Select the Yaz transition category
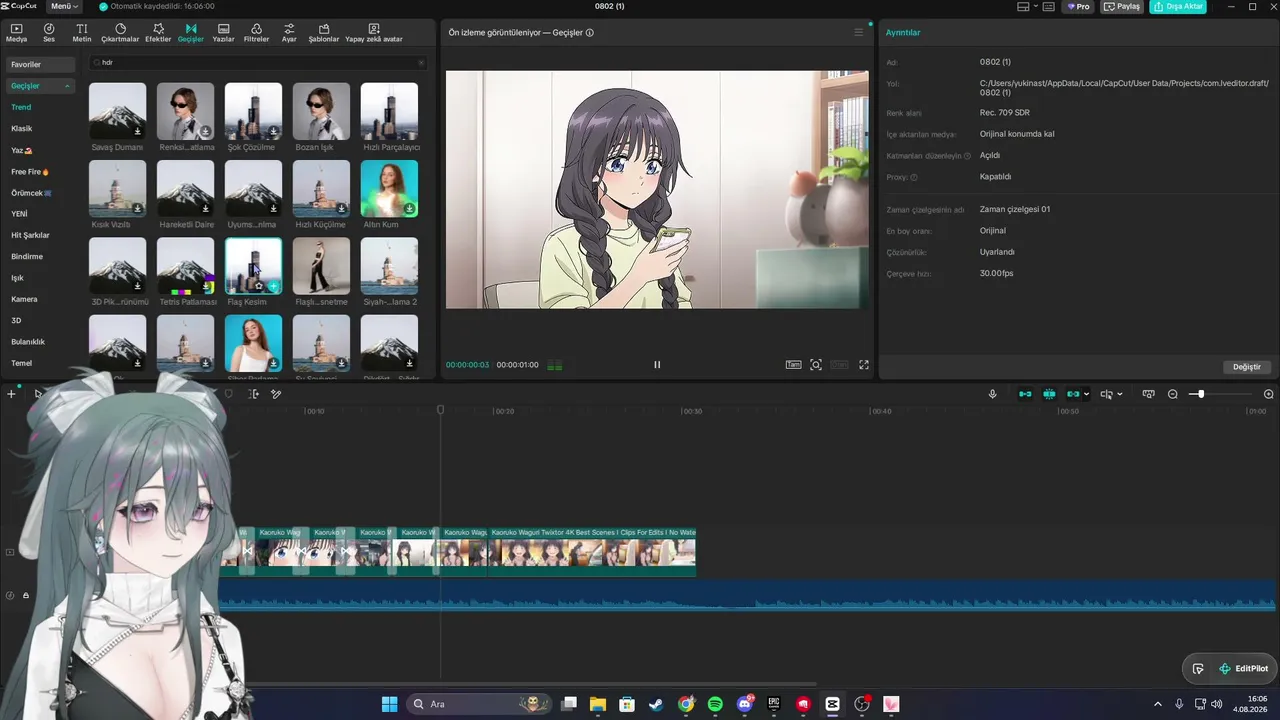The image size is (1280, 720). point(21,150)
